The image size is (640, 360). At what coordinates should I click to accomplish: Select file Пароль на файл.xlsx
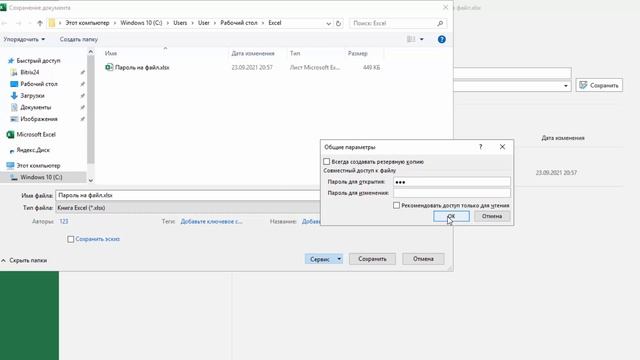142,67
